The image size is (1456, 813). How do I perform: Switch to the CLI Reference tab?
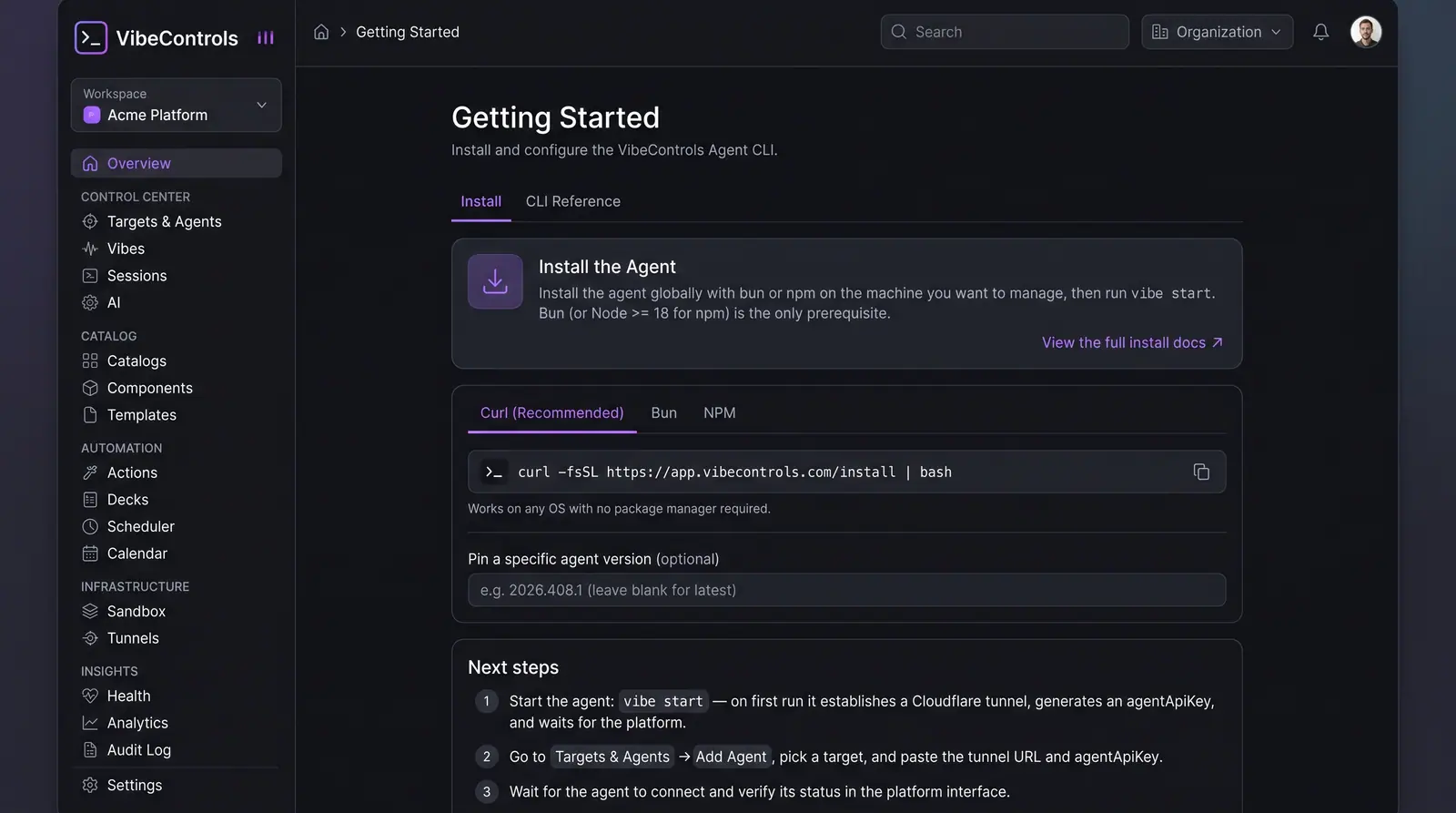point(573,201)
